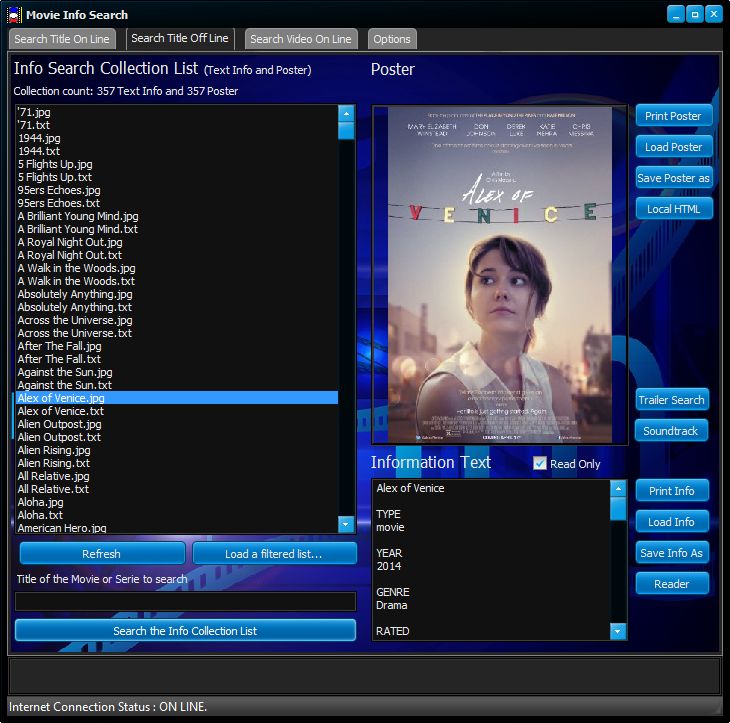Launch Trailer Search

coord(671,400)
